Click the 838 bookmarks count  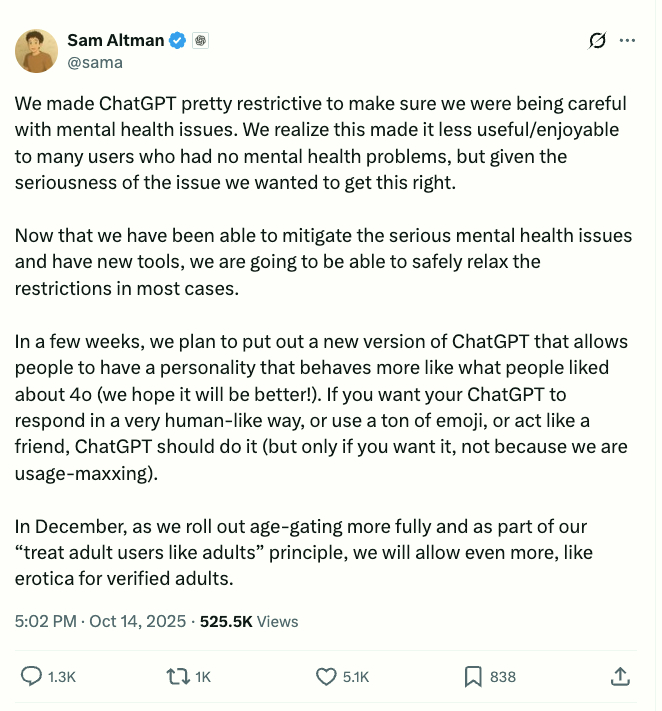pos(503,677)
